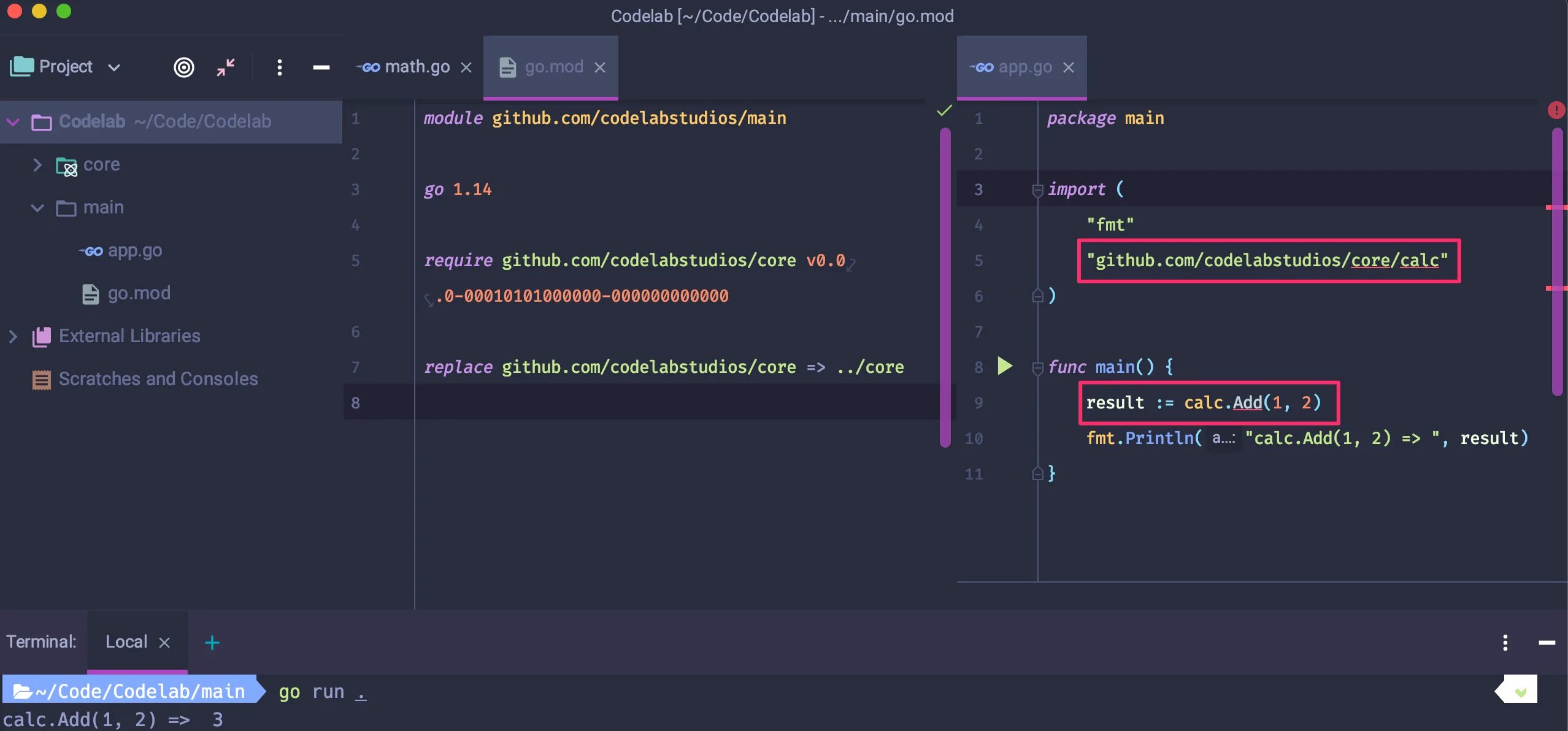
Task: Expand the core folder in project tree
Action: click(37, 164)
